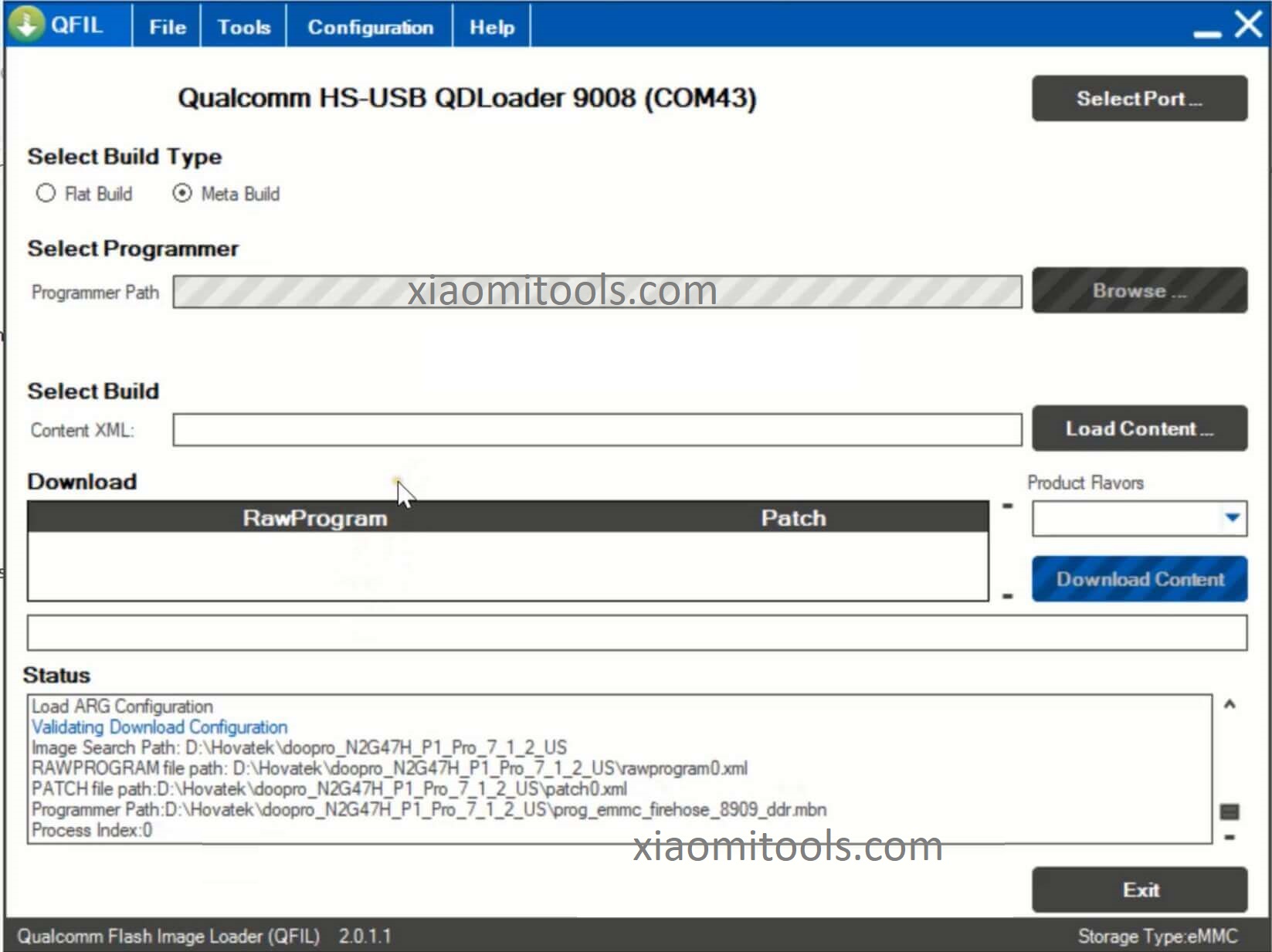Click inside the Content XML input field
Screen dimensions: 1272x952
tap(596, 430)
